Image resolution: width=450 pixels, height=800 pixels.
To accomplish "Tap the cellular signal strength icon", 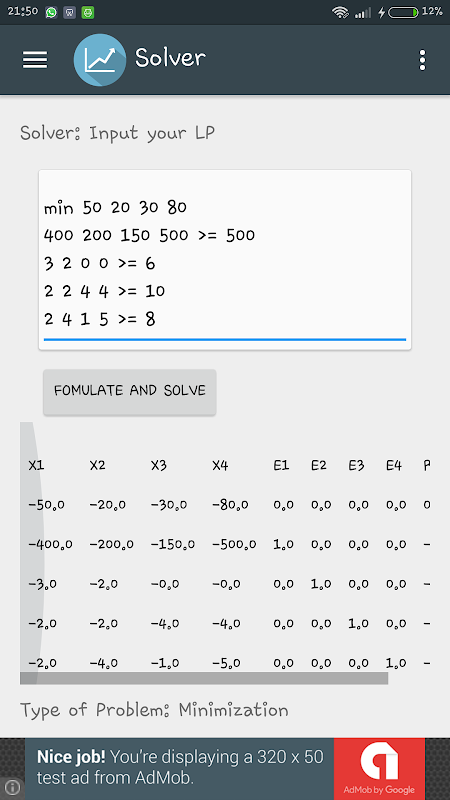I will (x=363, y=12).
